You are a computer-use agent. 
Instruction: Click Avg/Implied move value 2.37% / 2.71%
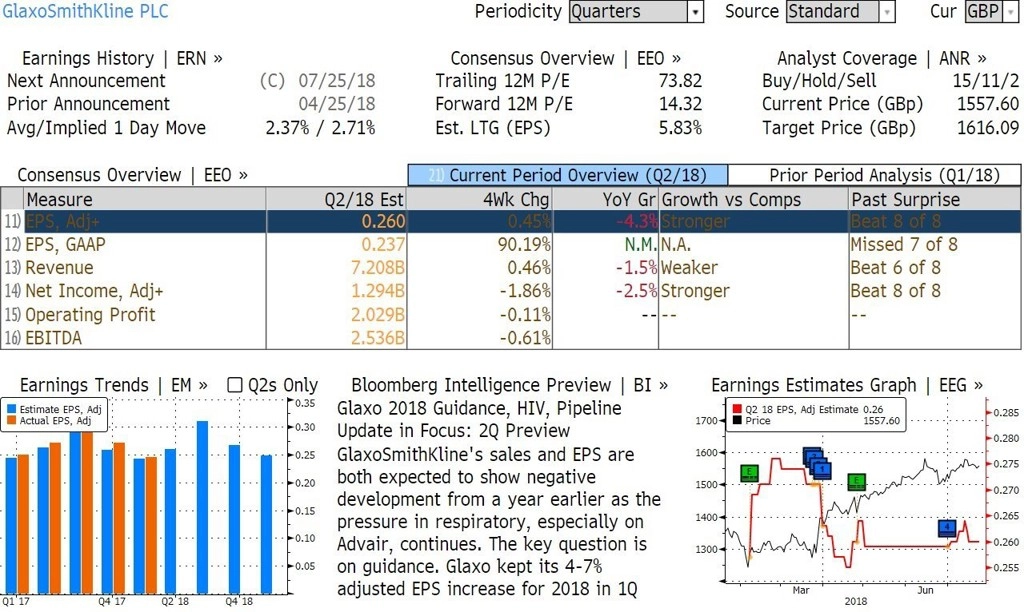coord(320,128)
